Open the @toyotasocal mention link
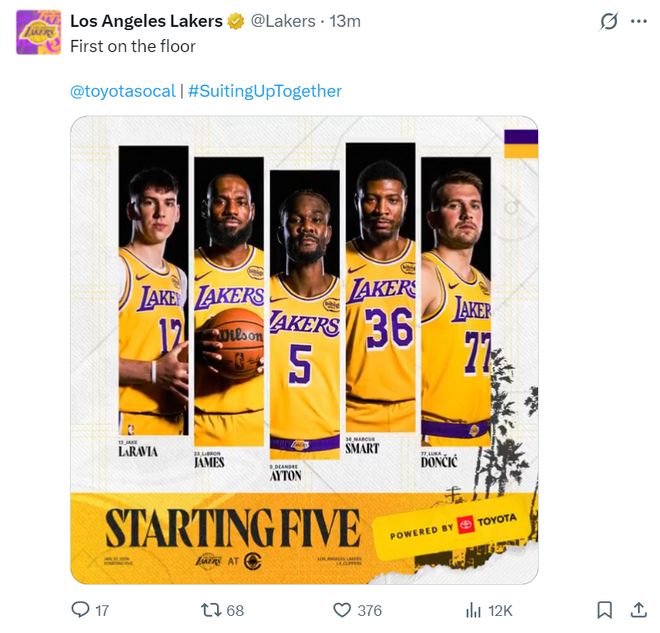This screenshot has width=660, height=633. (x=122, y=91)
